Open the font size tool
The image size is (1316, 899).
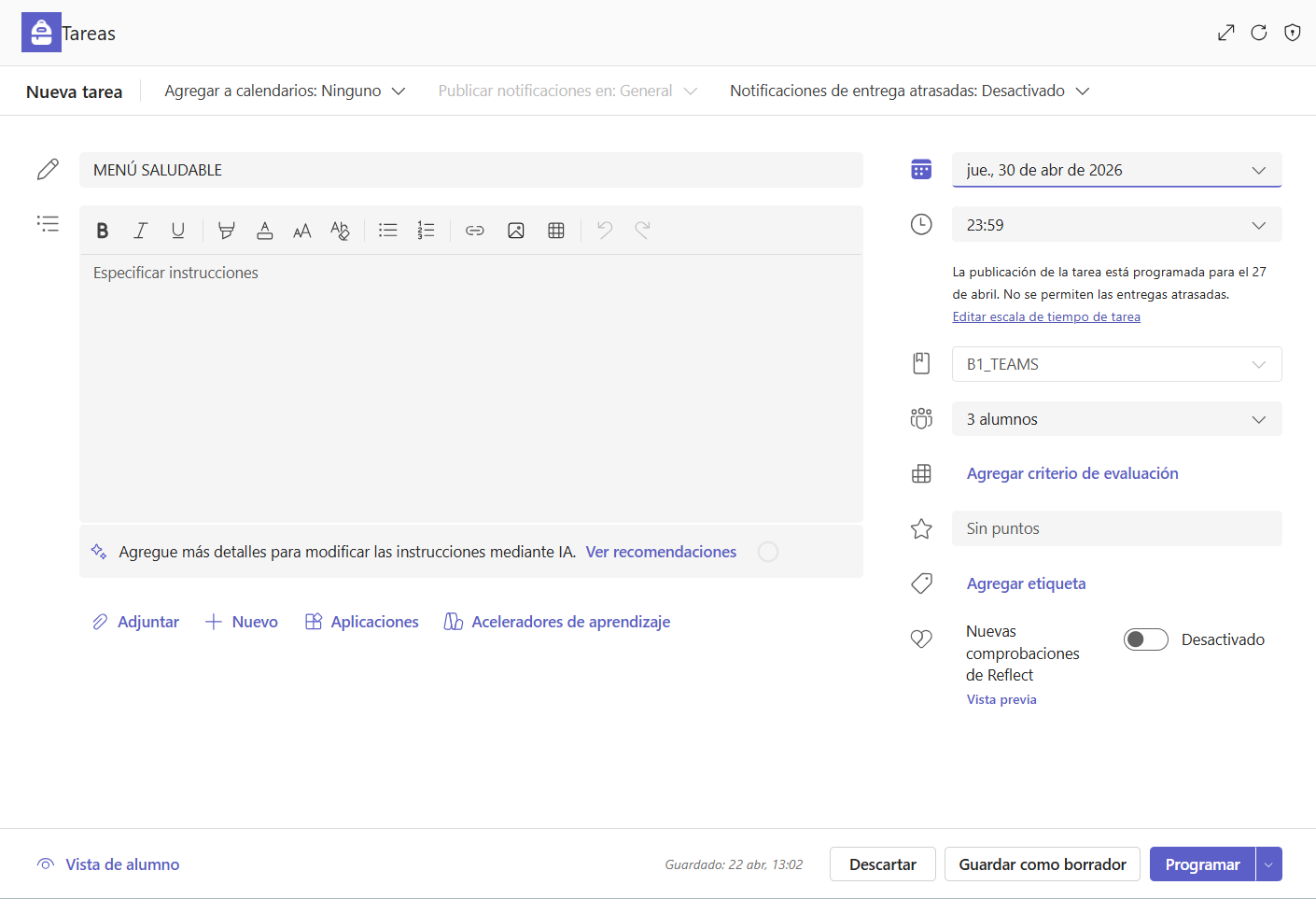[x=302, y=231]
